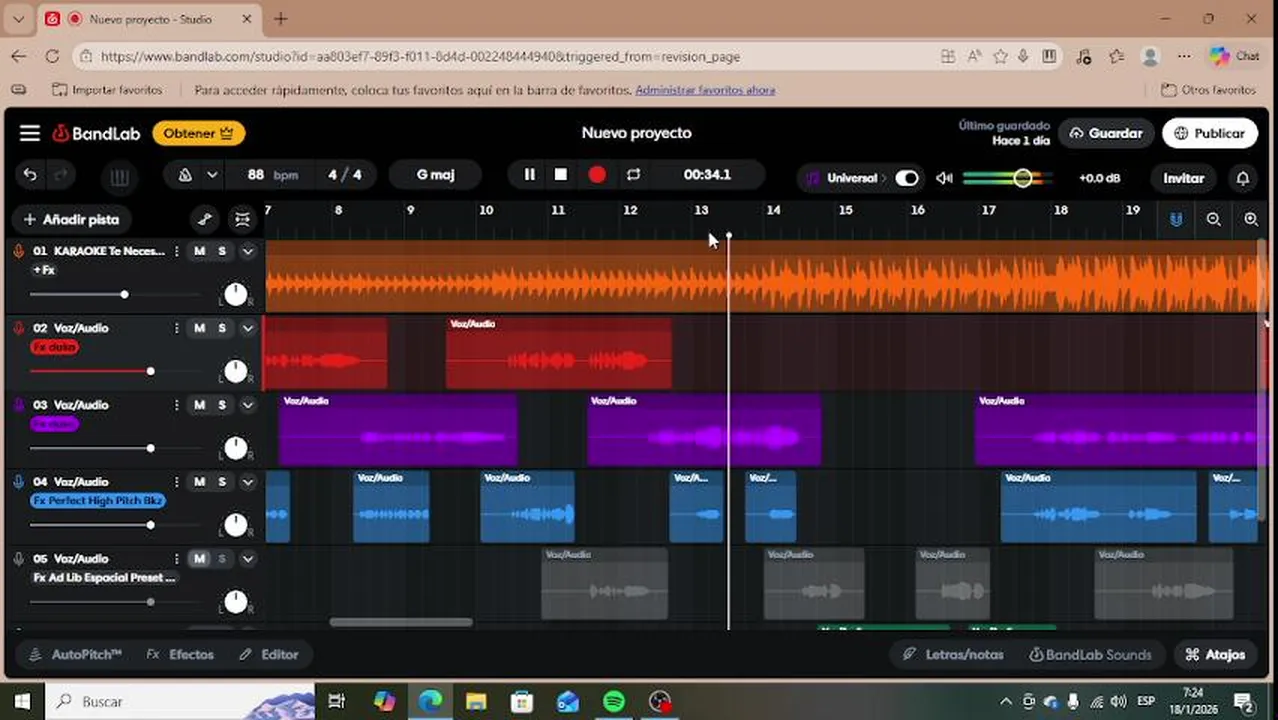
Task: Mute track 01 KARAOKE
Action: 199,251
